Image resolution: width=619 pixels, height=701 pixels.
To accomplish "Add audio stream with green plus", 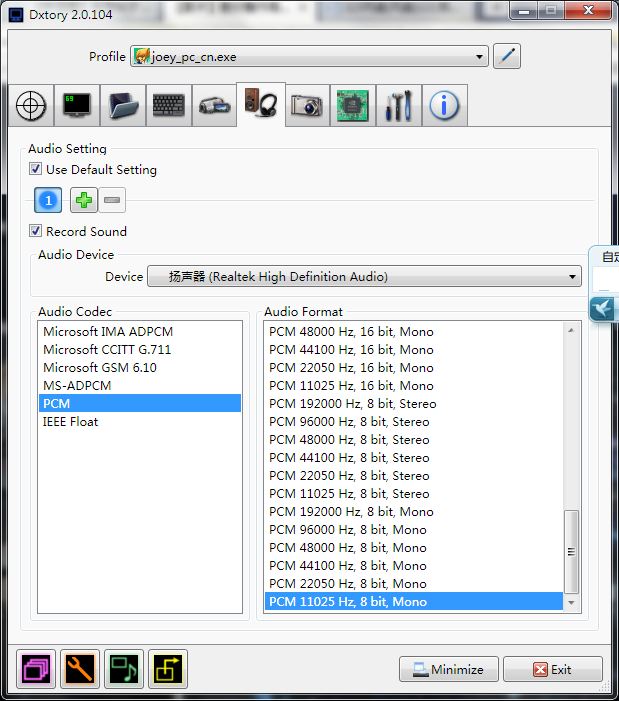I will pyautogui.click(x=84, y=201).
